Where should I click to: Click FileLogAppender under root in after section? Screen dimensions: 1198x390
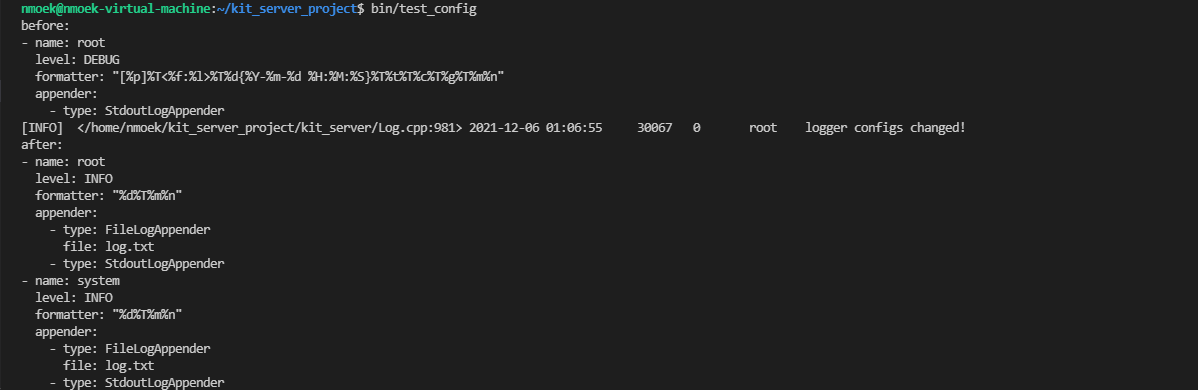click(157, 229)
